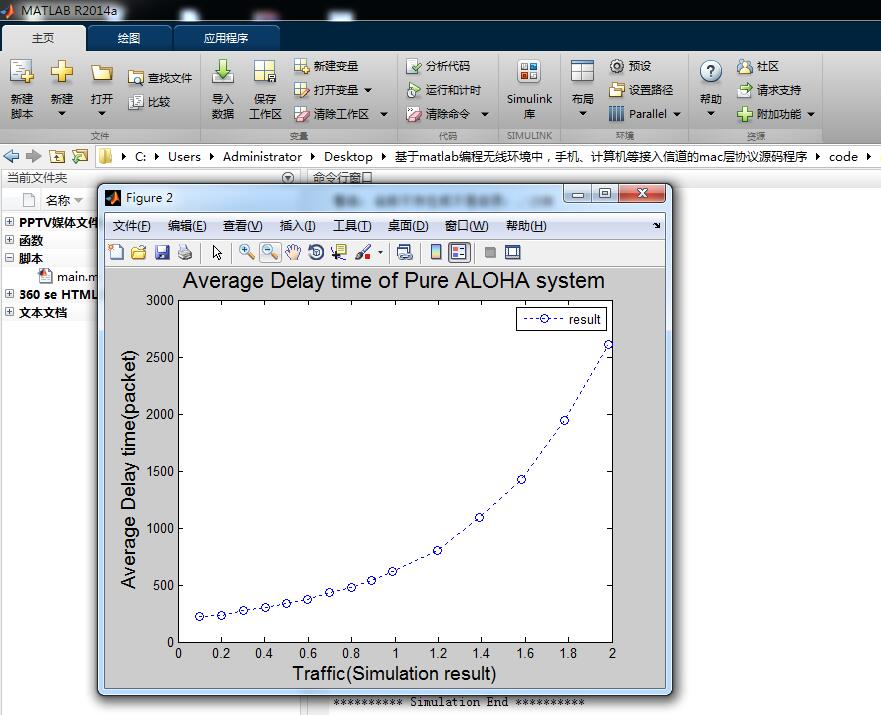
Task: Go forward using the address bar forward arrow
Action: tap(34, 156)
